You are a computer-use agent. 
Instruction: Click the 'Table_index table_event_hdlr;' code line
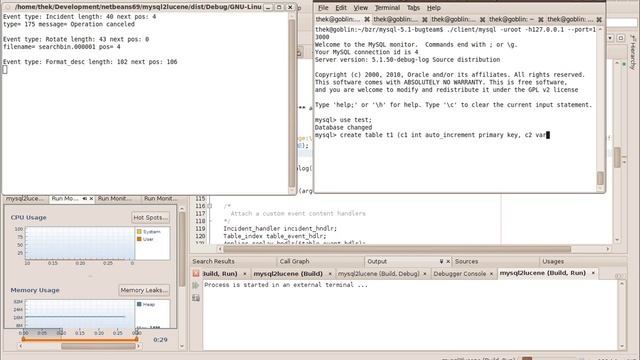point(275,236)
